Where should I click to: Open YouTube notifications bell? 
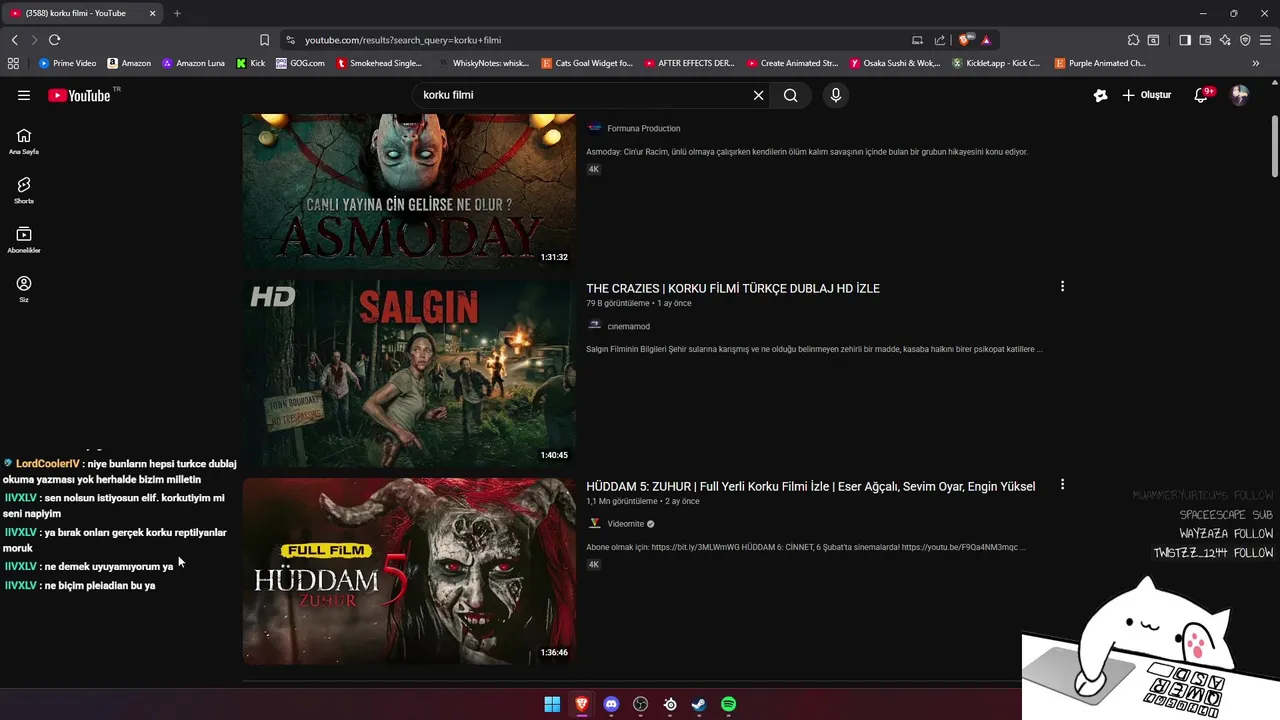point(1203,95)
